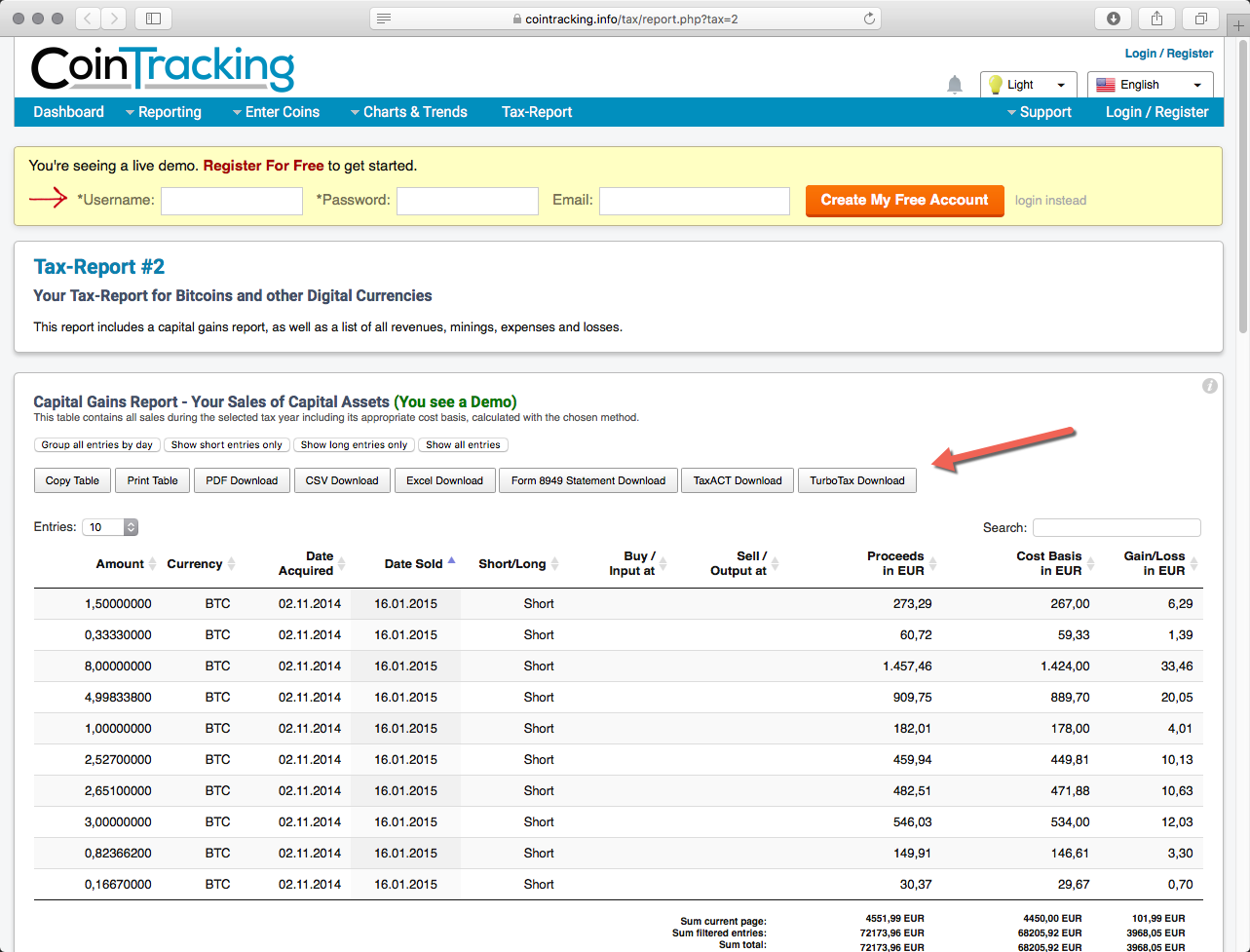Focus the Password input field
Screen dimensions: 1250x952
coord(468,201)
